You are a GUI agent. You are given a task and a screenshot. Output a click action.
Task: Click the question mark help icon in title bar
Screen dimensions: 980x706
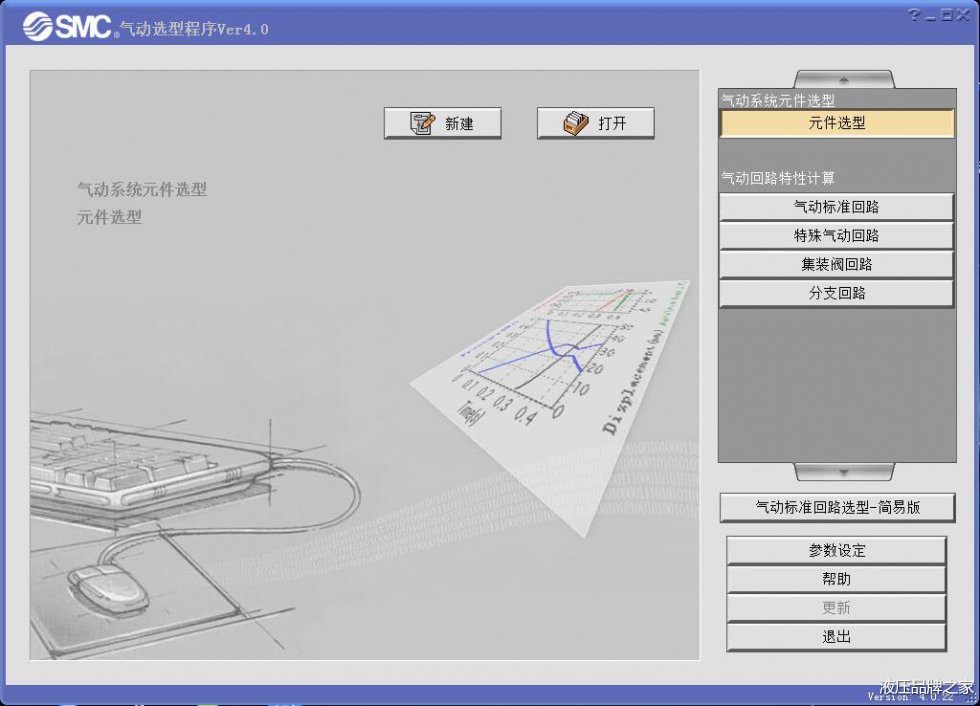914,15
